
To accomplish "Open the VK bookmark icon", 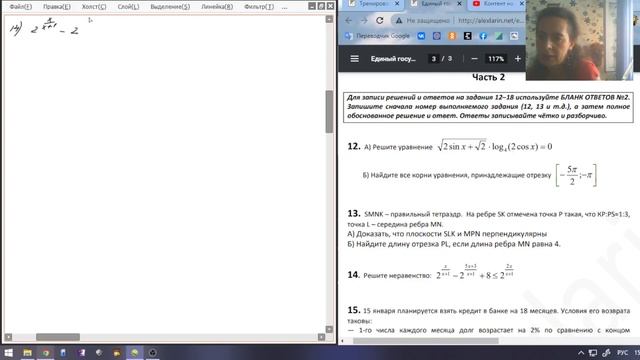I will pos(421,36).
